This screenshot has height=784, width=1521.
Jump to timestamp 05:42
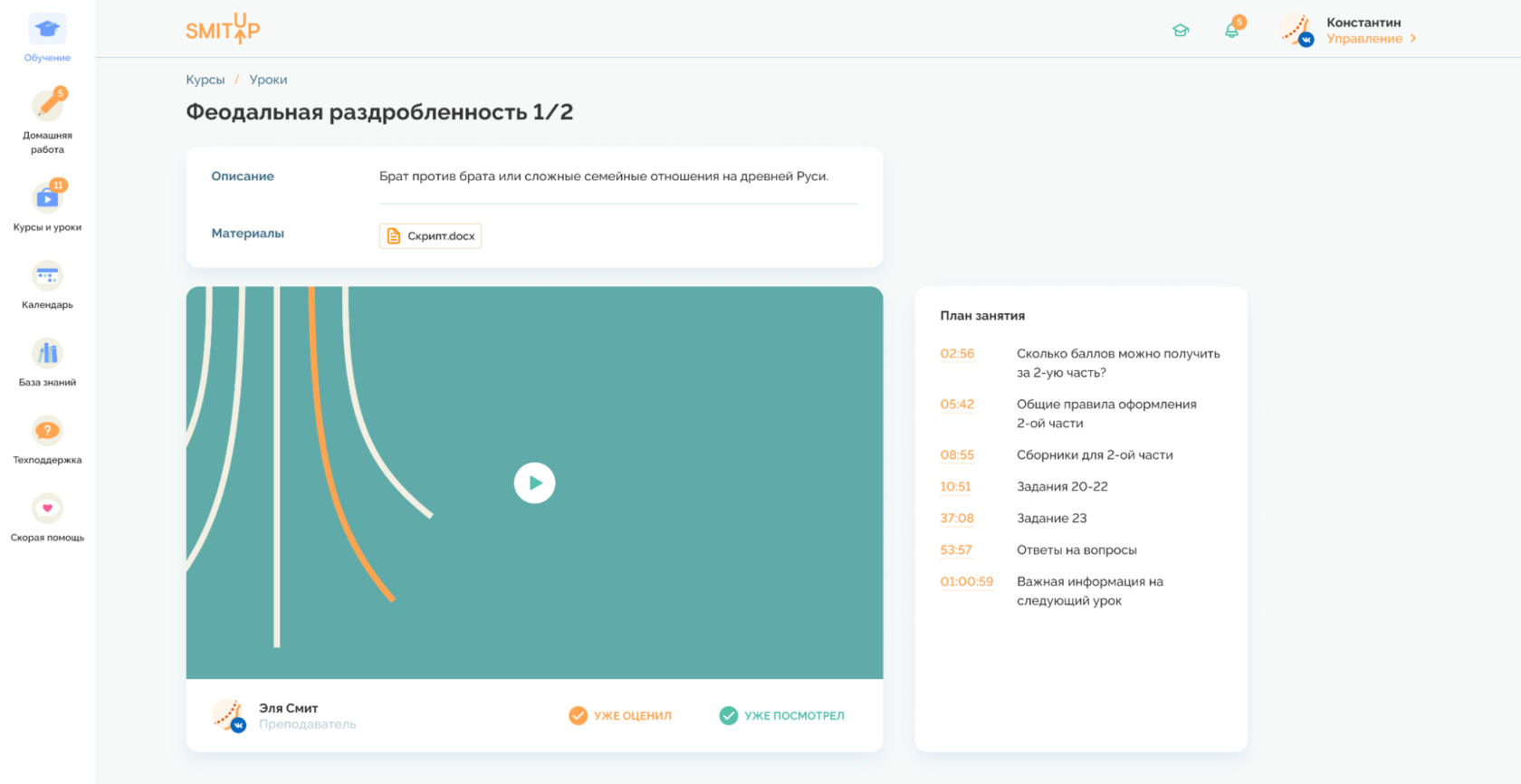tap(957, 405)
